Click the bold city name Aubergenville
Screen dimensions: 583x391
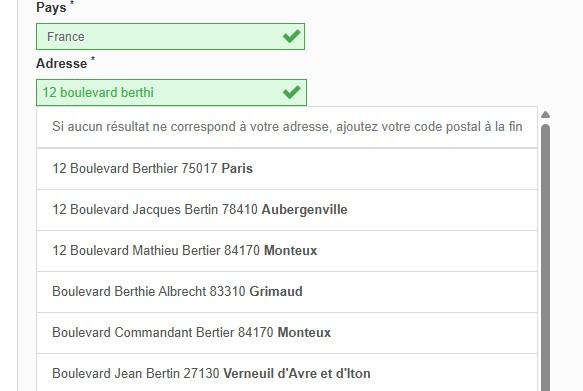point(305,210)
